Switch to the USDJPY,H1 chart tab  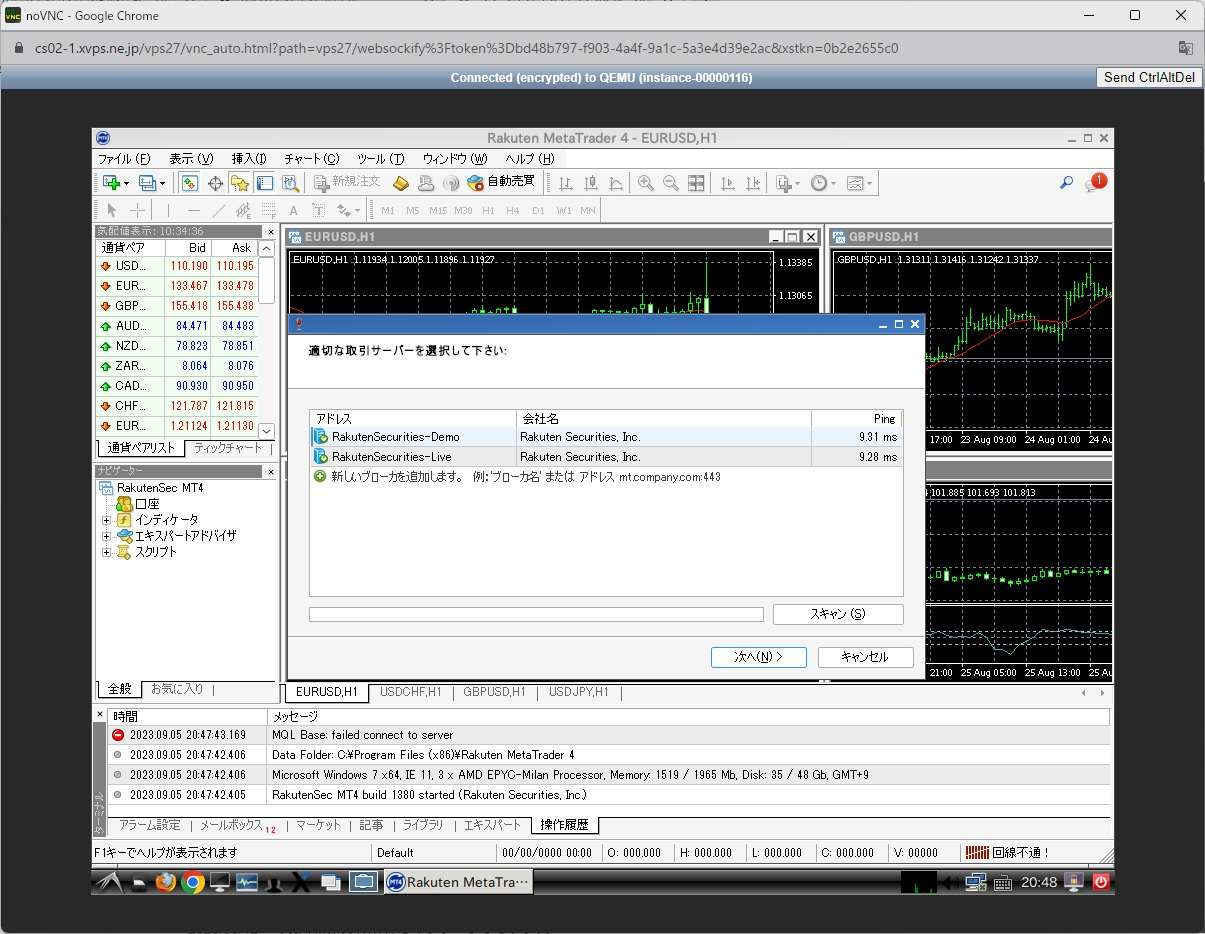click(579, 692)
